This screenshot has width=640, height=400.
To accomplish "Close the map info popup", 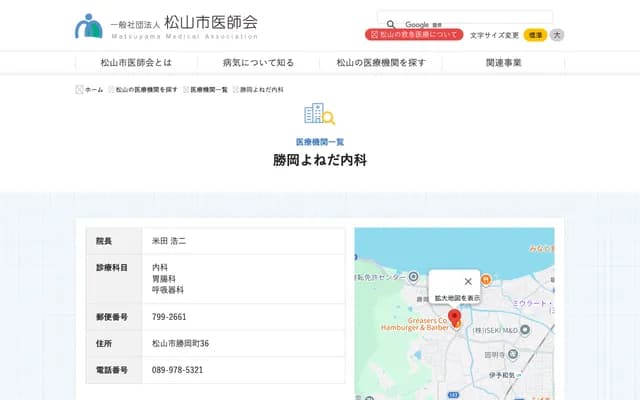I will click(468, 281).
